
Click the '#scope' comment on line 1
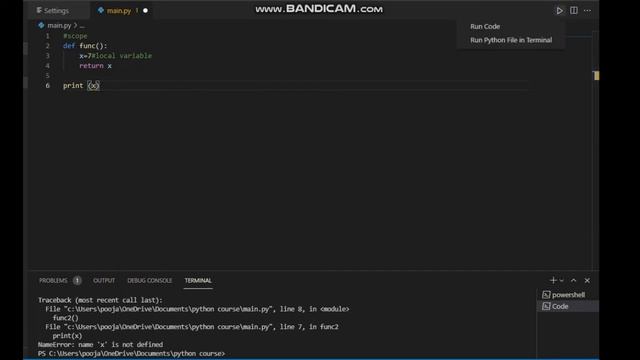coord(75,36)
